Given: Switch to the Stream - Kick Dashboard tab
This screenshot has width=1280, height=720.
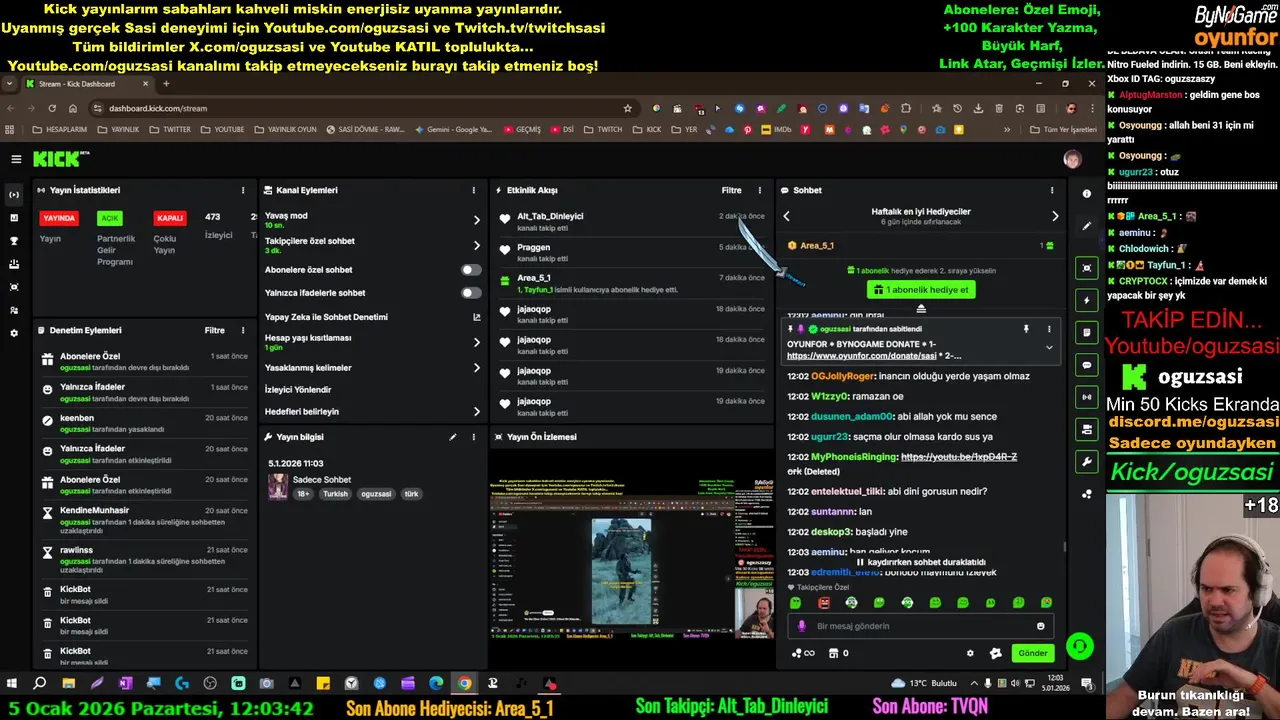Looking at the screenshot, I should (x=88, y=84).
